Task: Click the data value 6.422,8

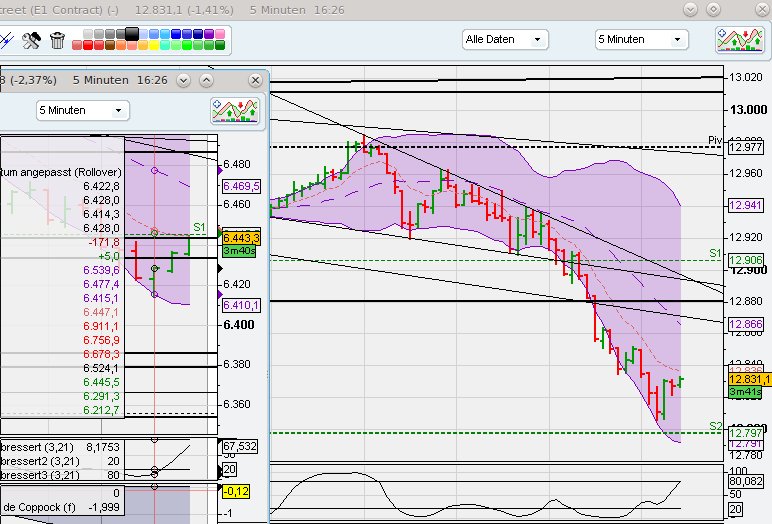Action: click(x=101, y=186)
